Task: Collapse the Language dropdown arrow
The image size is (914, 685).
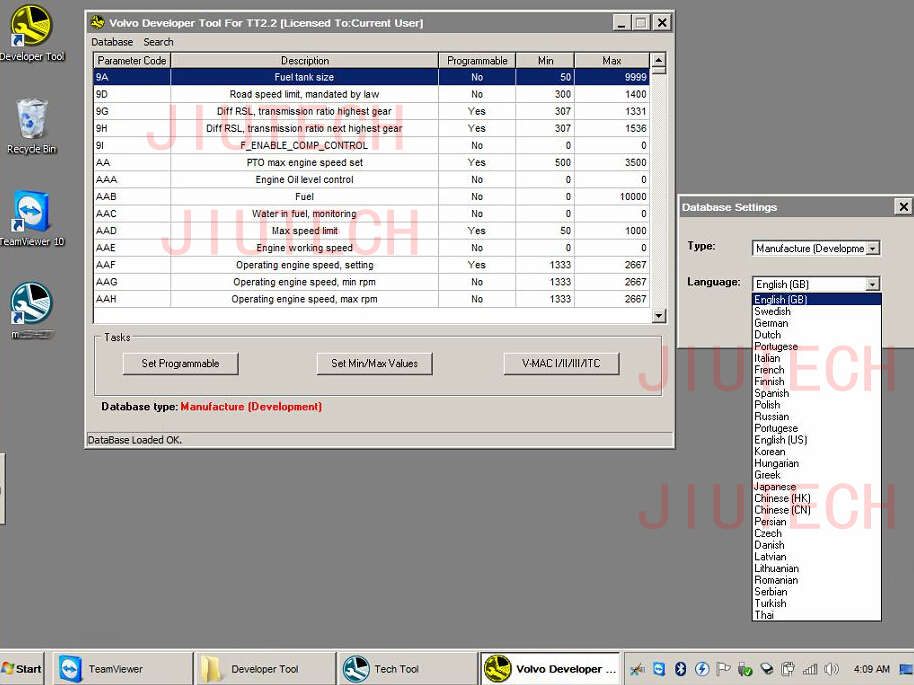Action: 872,284
